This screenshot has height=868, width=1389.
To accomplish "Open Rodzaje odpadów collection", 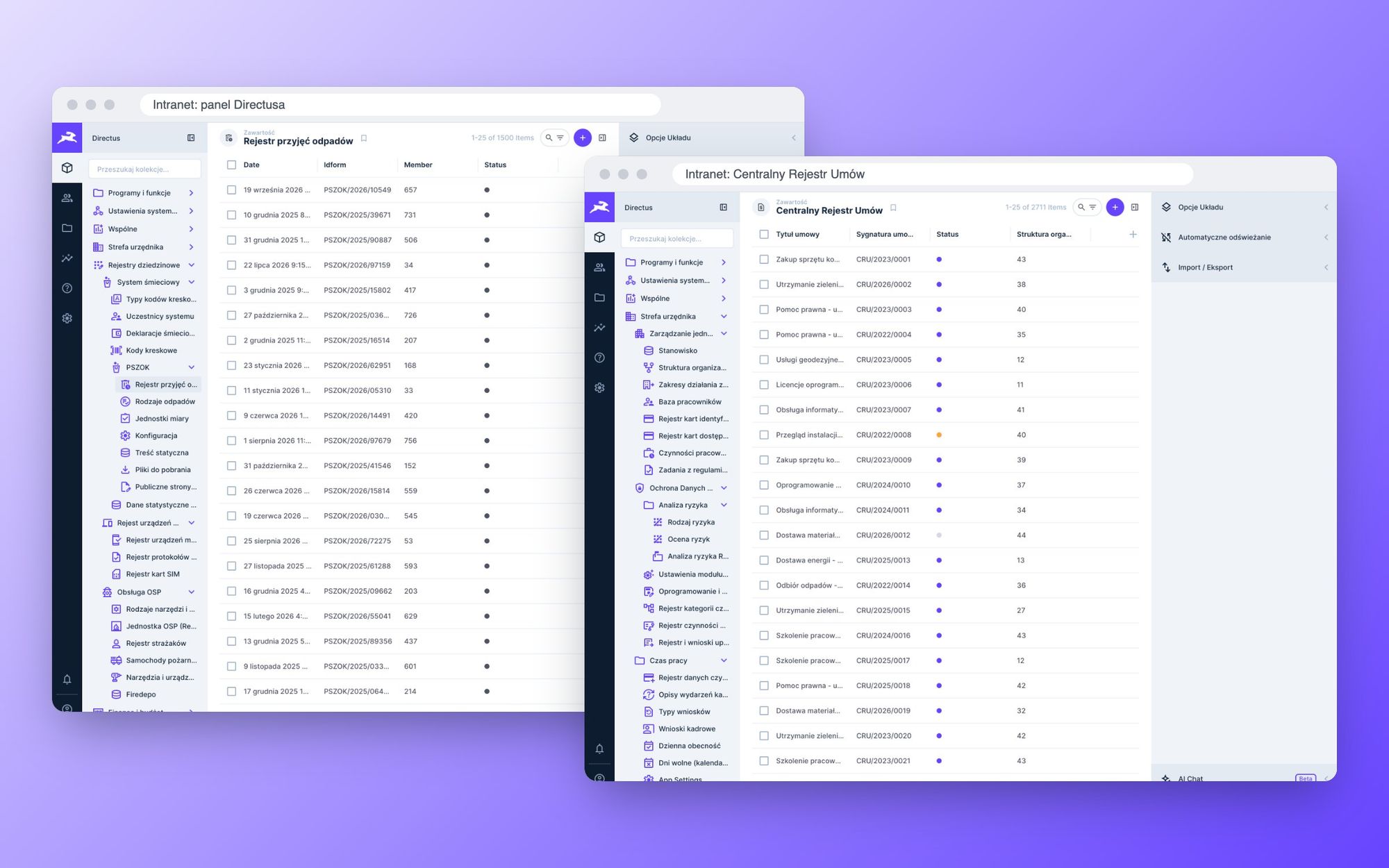I will pyautogui.click(x=165, y=401).
